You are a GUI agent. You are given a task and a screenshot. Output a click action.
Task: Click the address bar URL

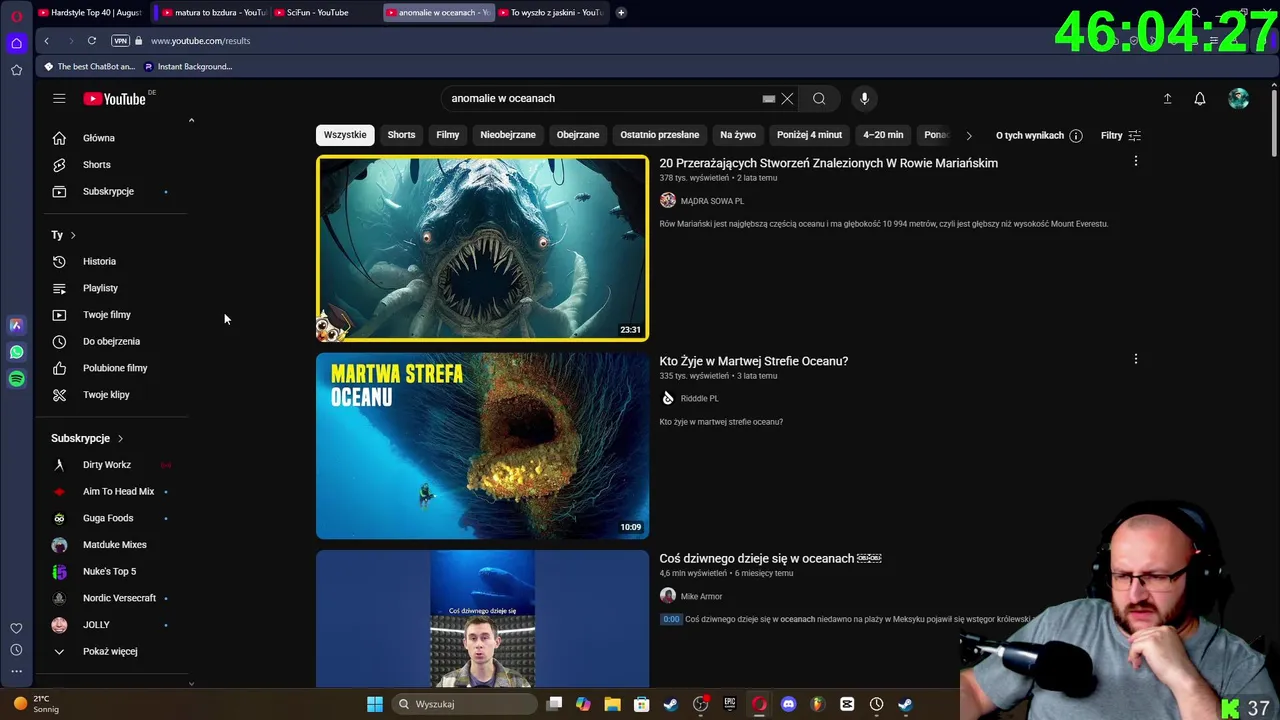200,41
